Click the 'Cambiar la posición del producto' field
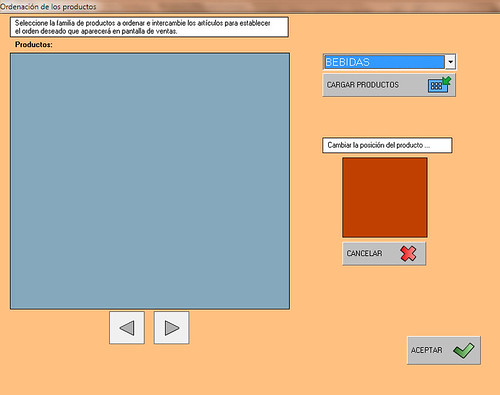Screen dimensions: 500x395 pyautogui.click(x=387, y=145)
